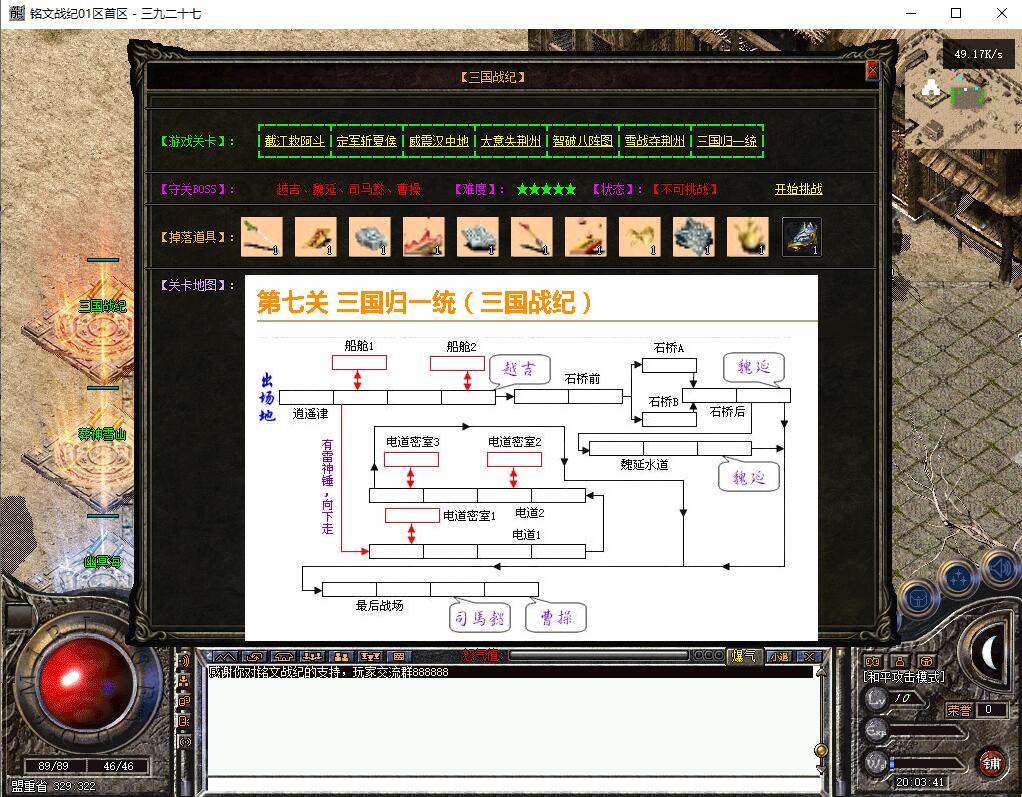The width and height of the screenshot is (1022, 797).
Task: Click the 第七关 stage map image
Action: click(531, 458)
